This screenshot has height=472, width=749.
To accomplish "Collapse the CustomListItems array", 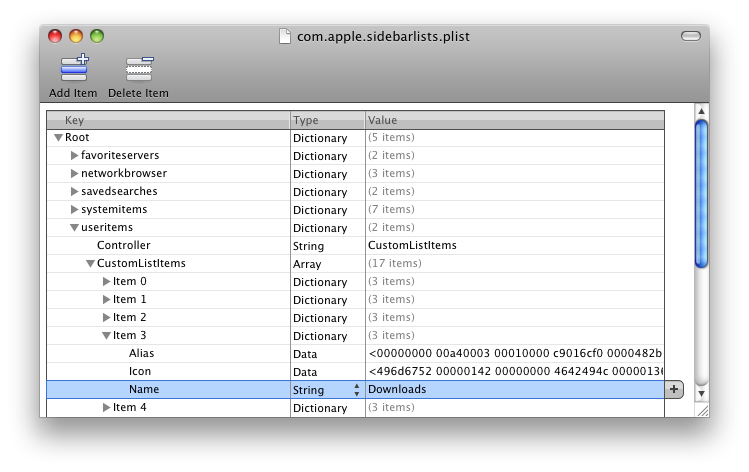I will point(90,264).
